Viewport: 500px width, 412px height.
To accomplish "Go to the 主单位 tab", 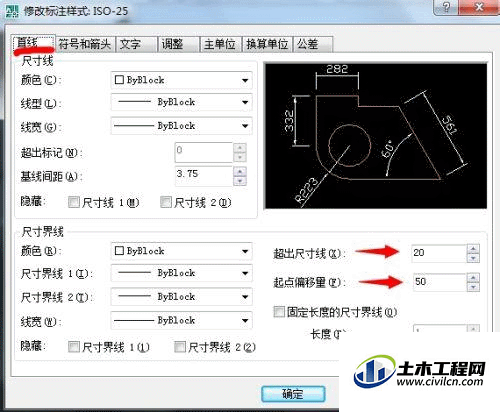I will [x=220, y=44].
